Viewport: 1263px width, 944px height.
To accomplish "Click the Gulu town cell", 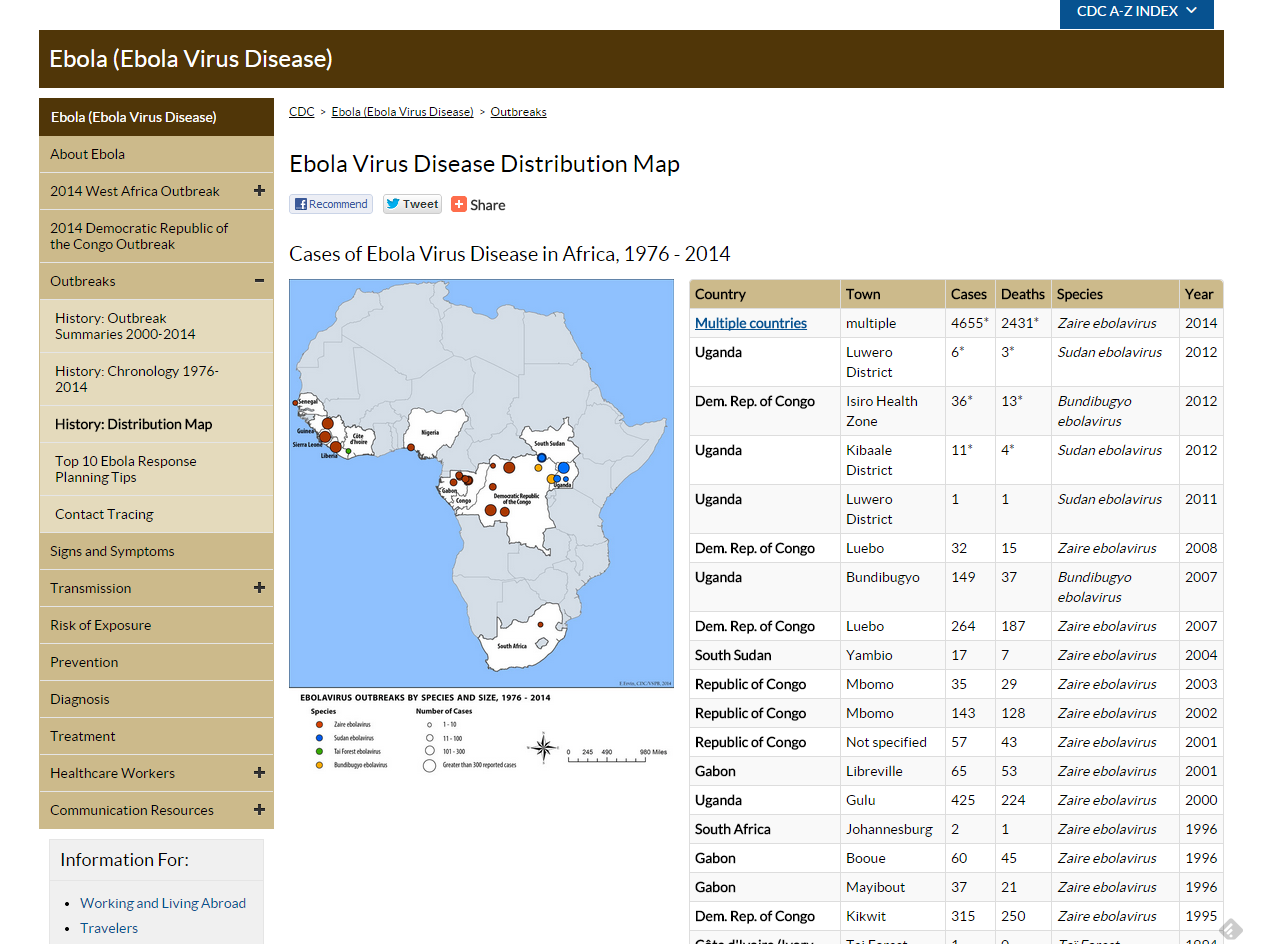I will [893, 800].
